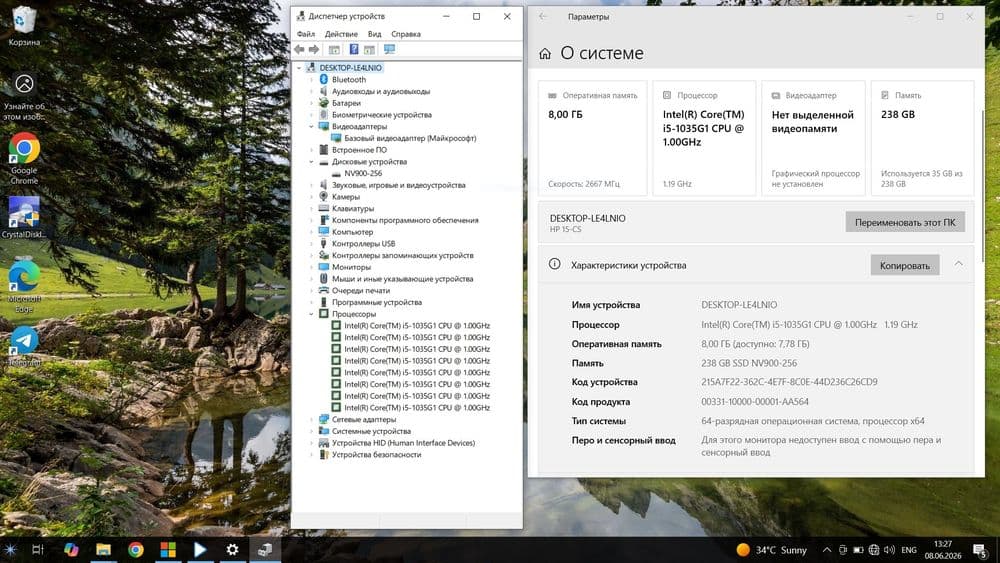
Task: Open Telegram desktop shortcut
Action: [x=24, y=346]
